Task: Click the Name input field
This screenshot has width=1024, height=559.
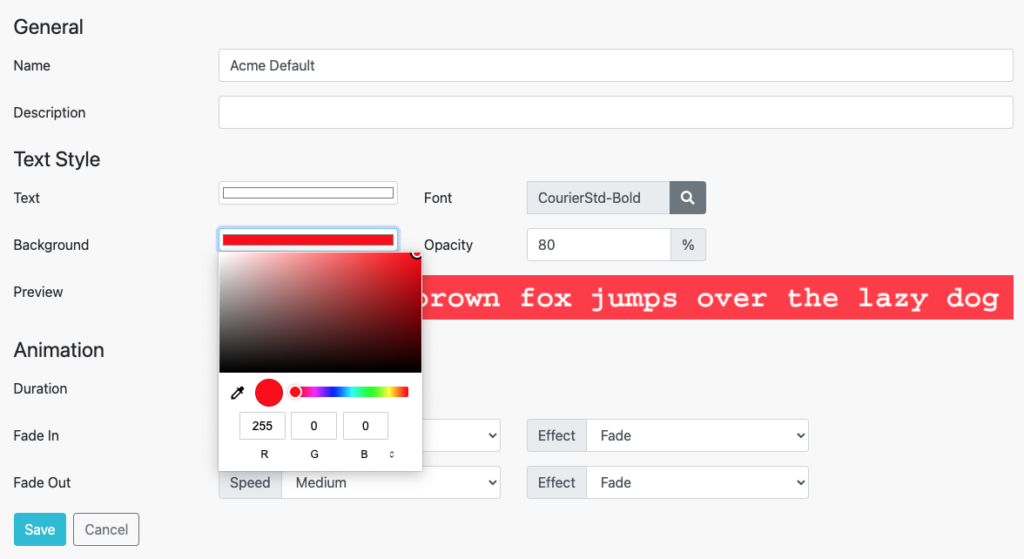Action: pyautogui.click(x=615, y=65)
